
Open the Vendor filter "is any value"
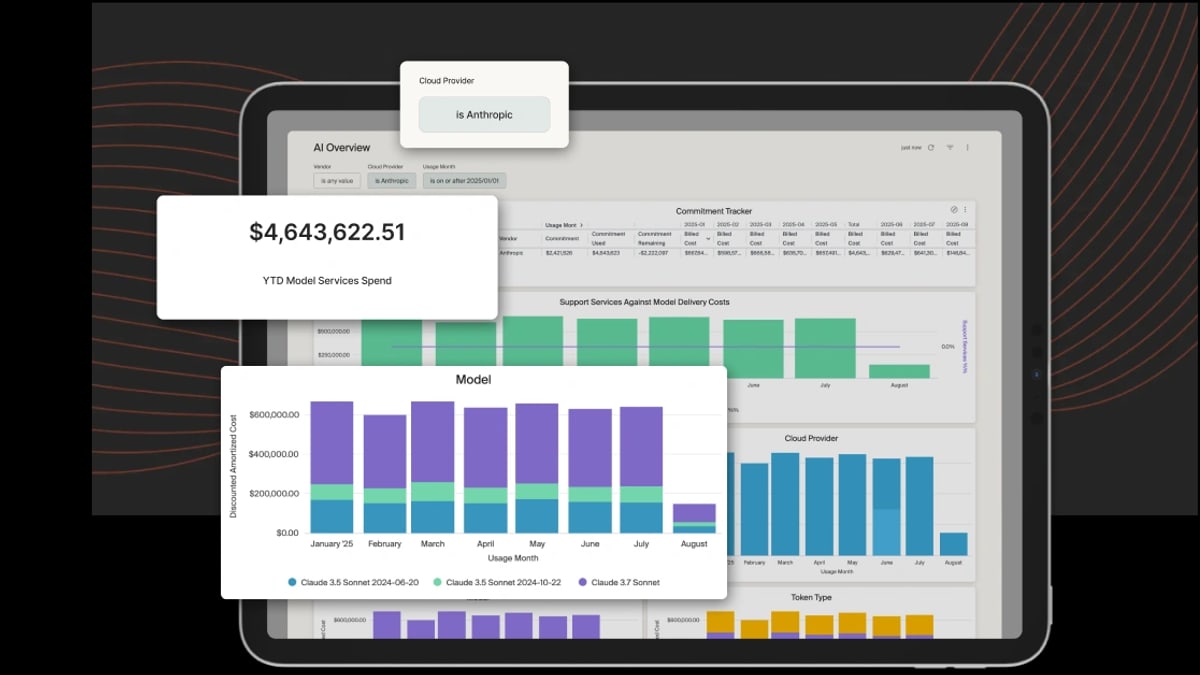pos(337,181)
